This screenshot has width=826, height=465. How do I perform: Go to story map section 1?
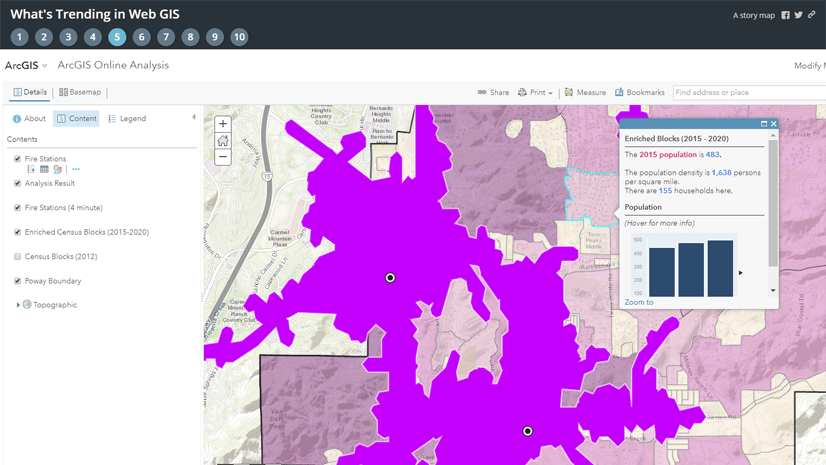[19, 37]
